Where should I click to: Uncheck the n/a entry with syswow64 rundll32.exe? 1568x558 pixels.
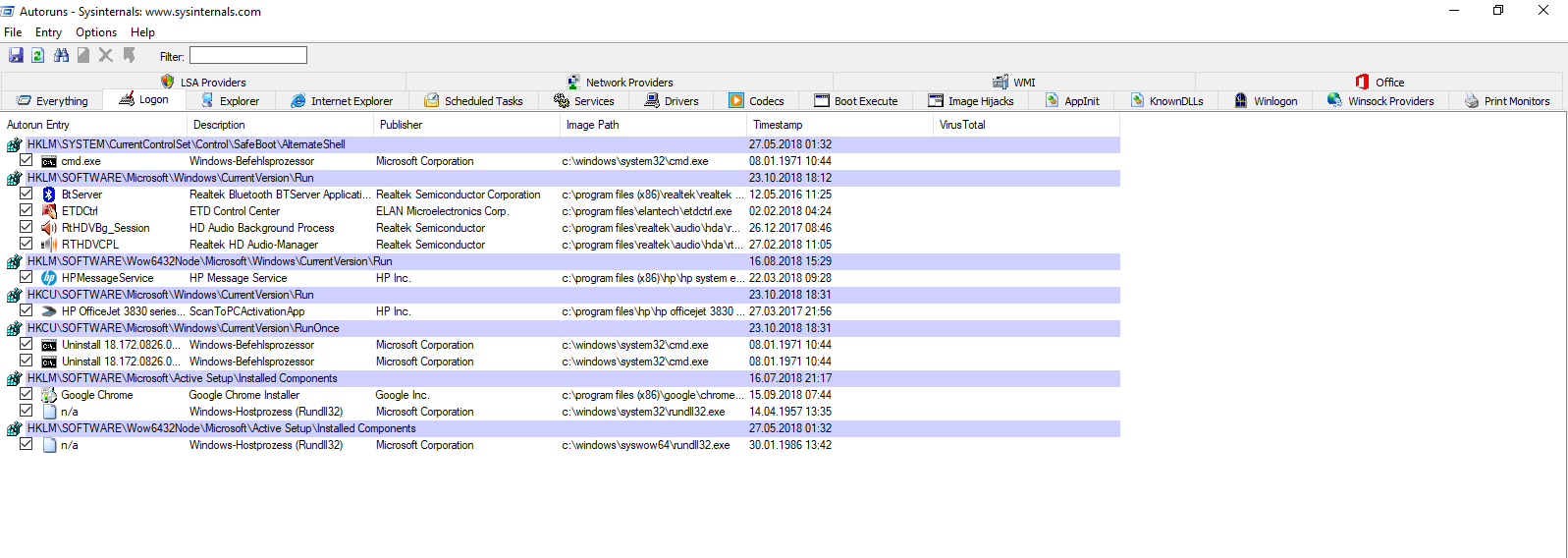pos(27,444)
